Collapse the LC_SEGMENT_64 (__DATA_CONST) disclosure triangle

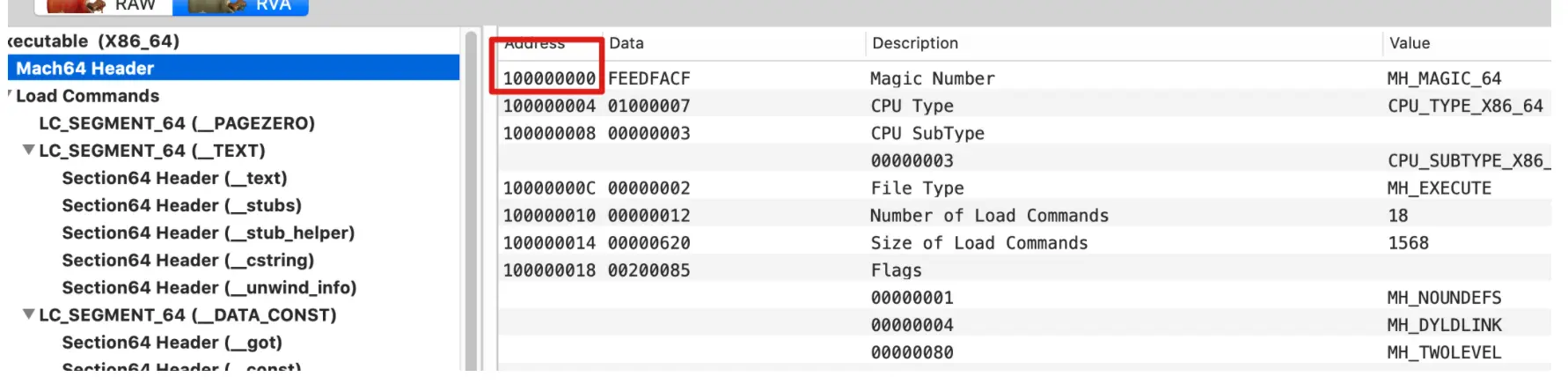point(29,314)
